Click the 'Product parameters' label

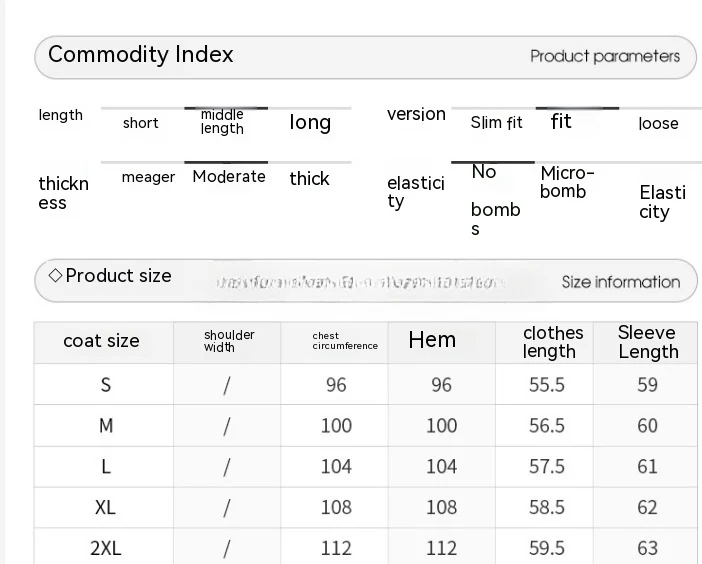pos(605,56)
